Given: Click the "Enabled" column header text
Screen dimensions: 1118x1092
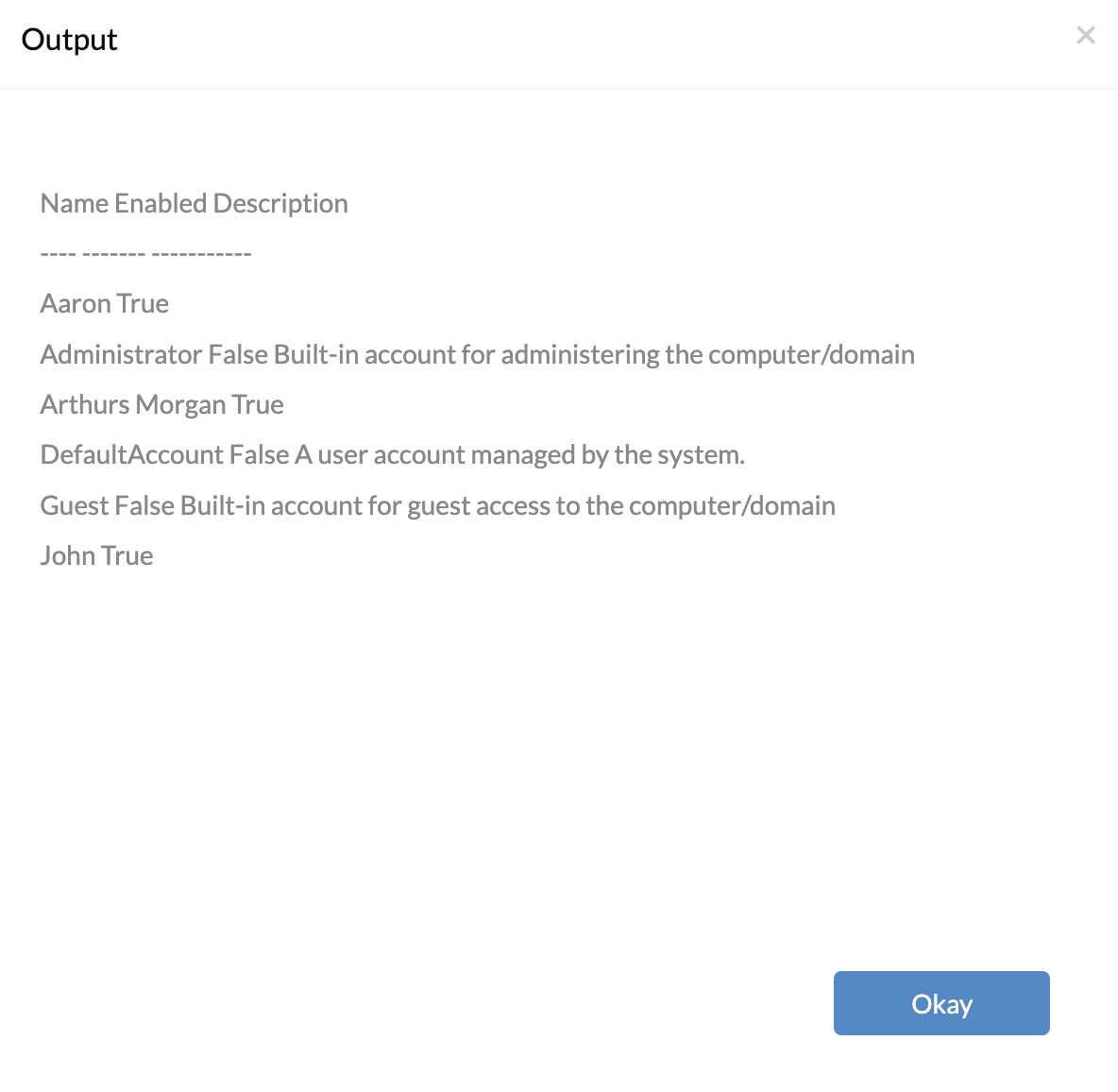Looking at the screenshot, I should [161, 203].
